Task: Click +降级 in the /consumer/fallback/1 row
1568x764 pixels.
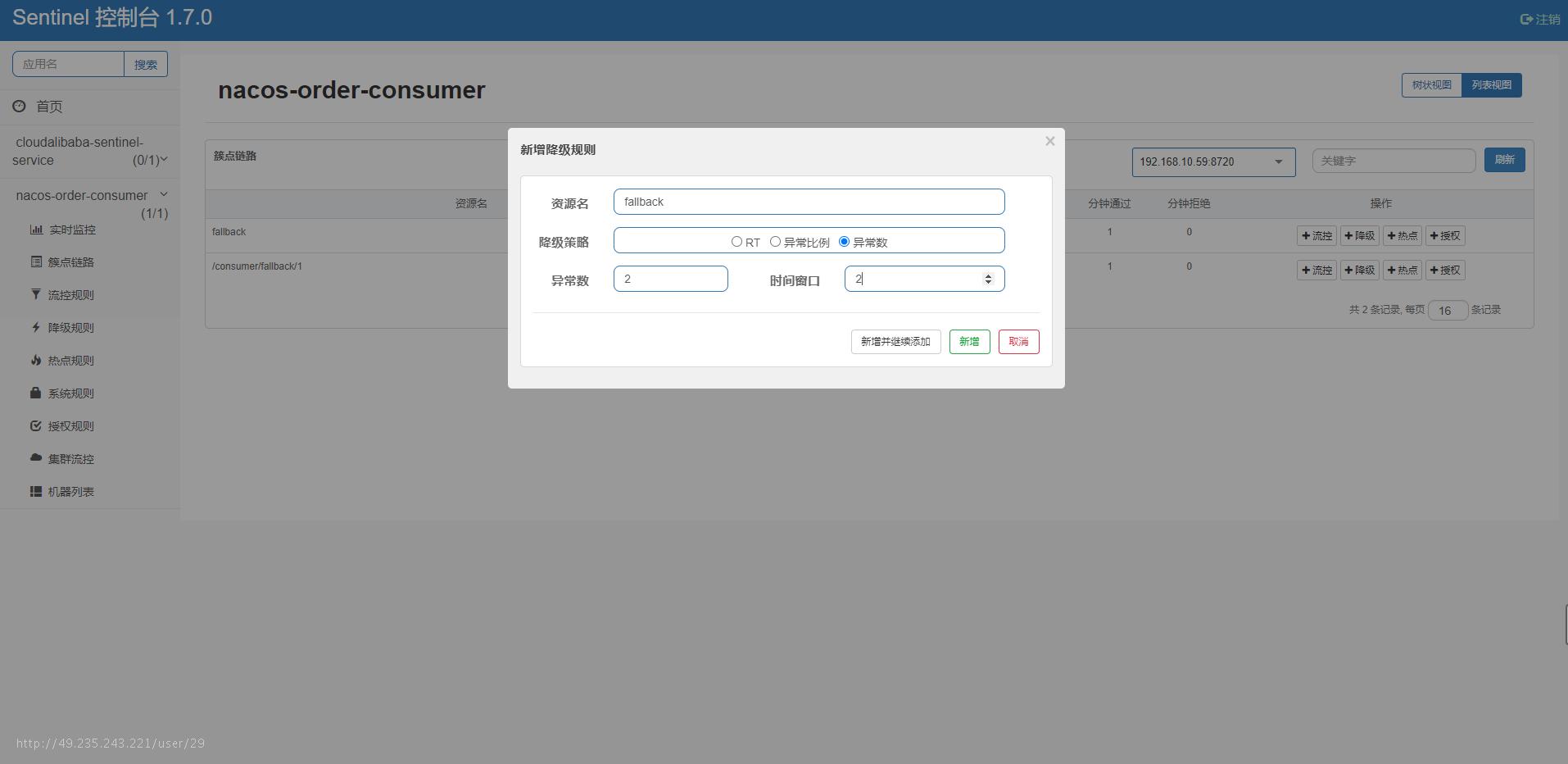Action: coord(1359,271)
